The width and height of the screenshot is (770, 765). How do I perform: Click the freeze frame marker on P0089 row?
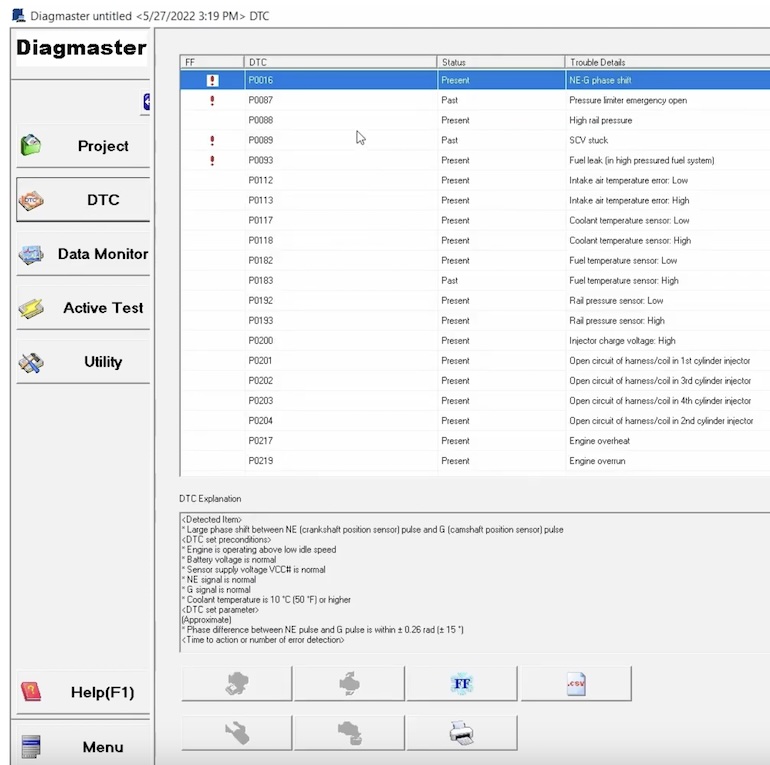[212, 140]
